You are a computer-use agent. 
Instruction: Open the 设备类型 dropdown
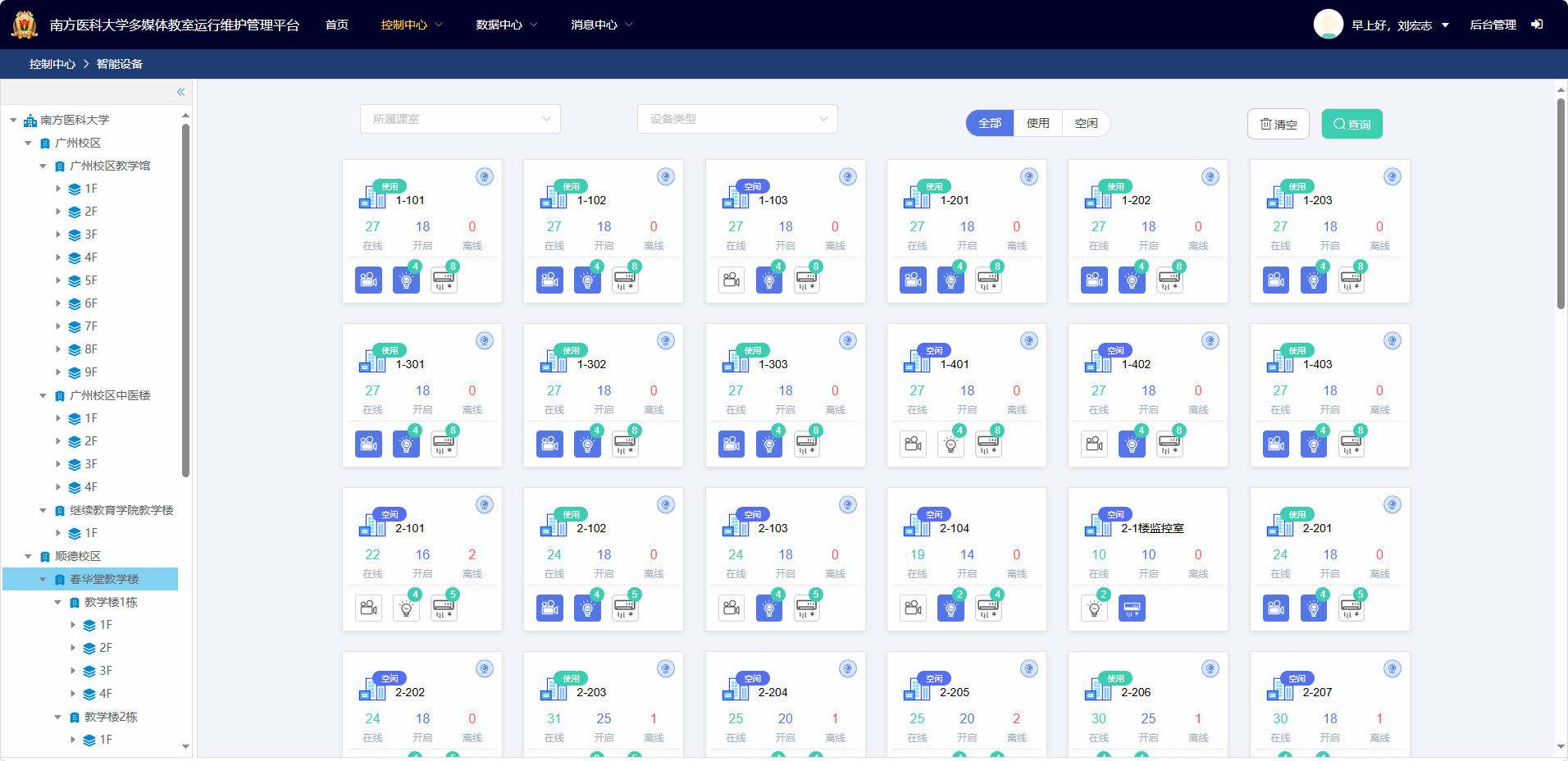coord(737,119)
